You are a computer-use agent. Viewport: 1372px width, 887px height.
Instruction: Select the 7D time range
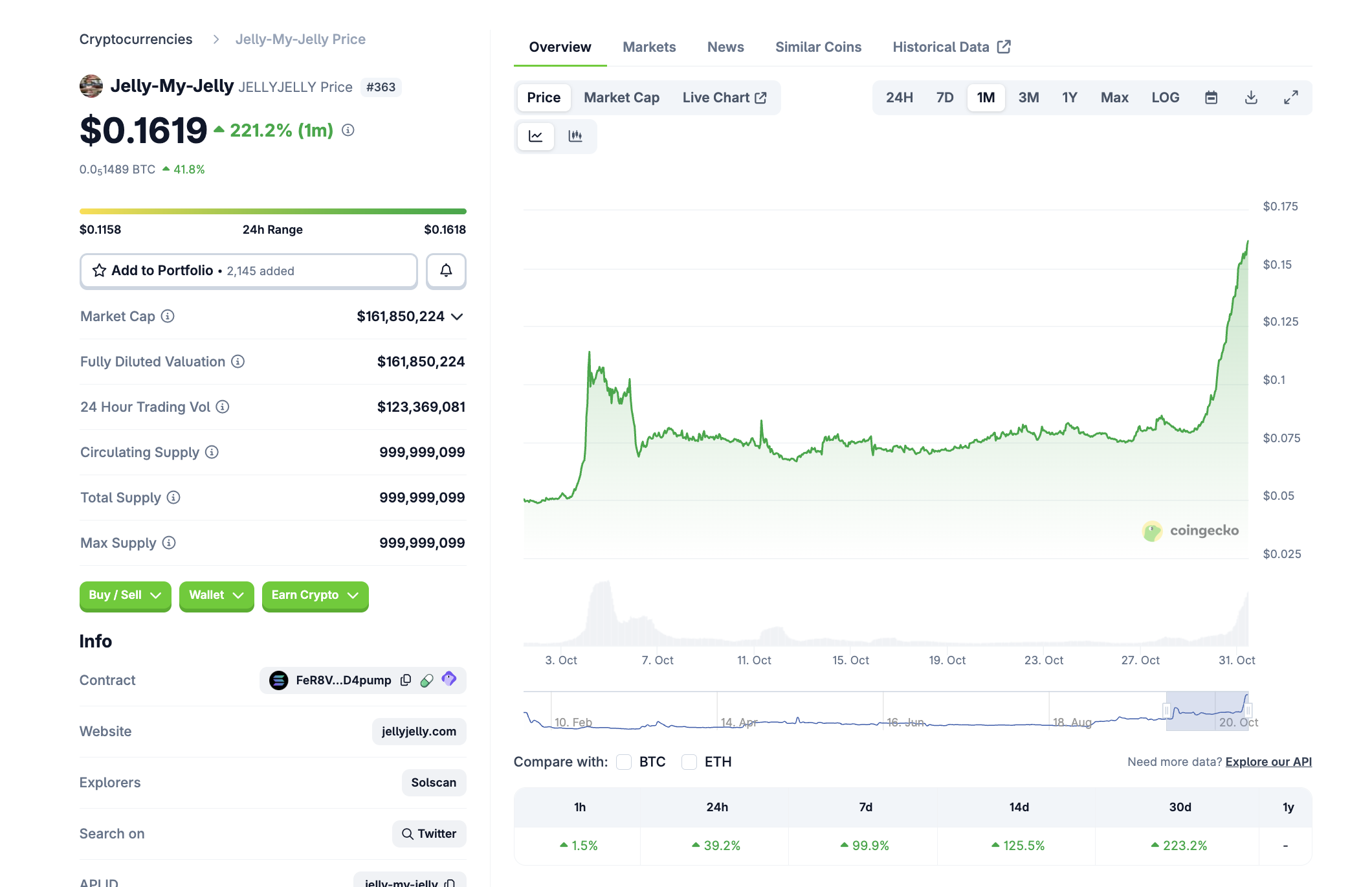(944, 98)
